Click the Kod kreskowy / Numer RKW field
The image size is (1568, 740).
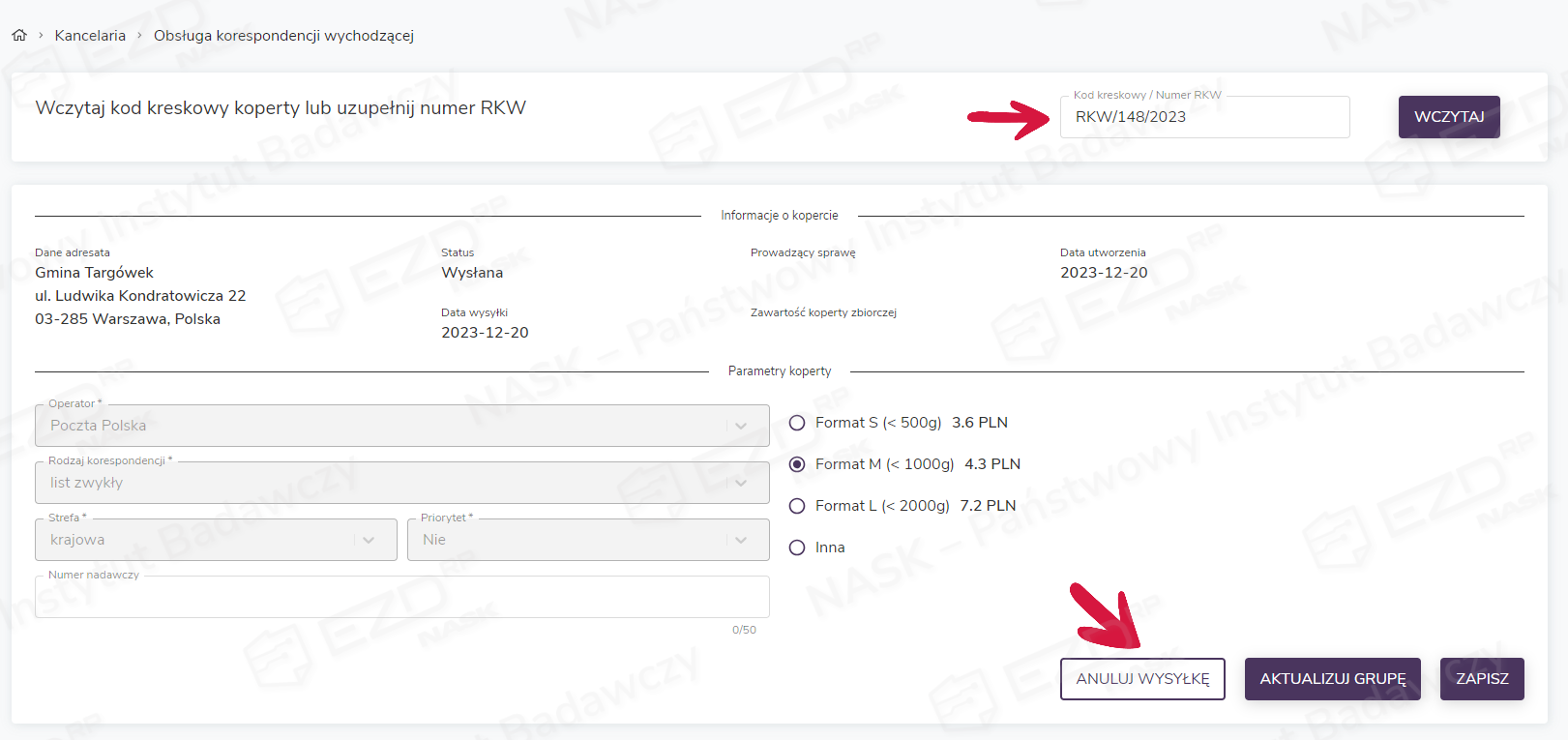click(1203, 117)
